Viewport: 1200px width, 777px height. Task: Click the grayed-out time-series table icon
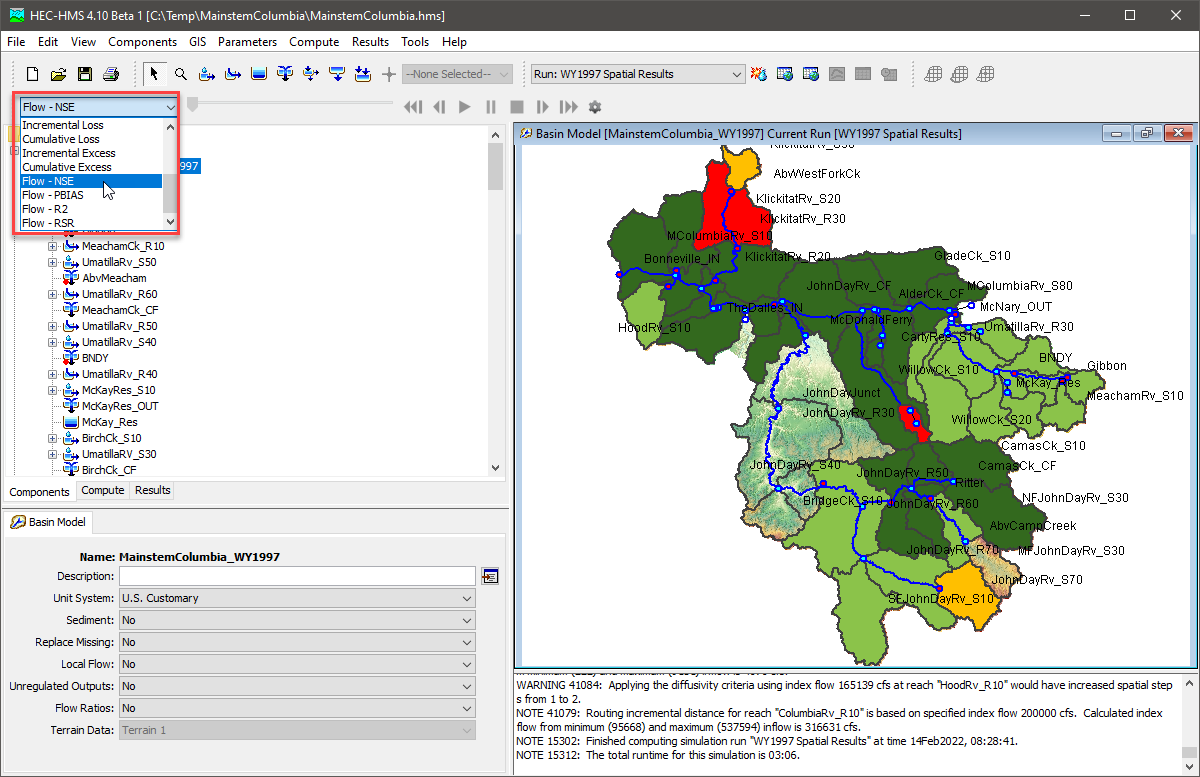889,74
